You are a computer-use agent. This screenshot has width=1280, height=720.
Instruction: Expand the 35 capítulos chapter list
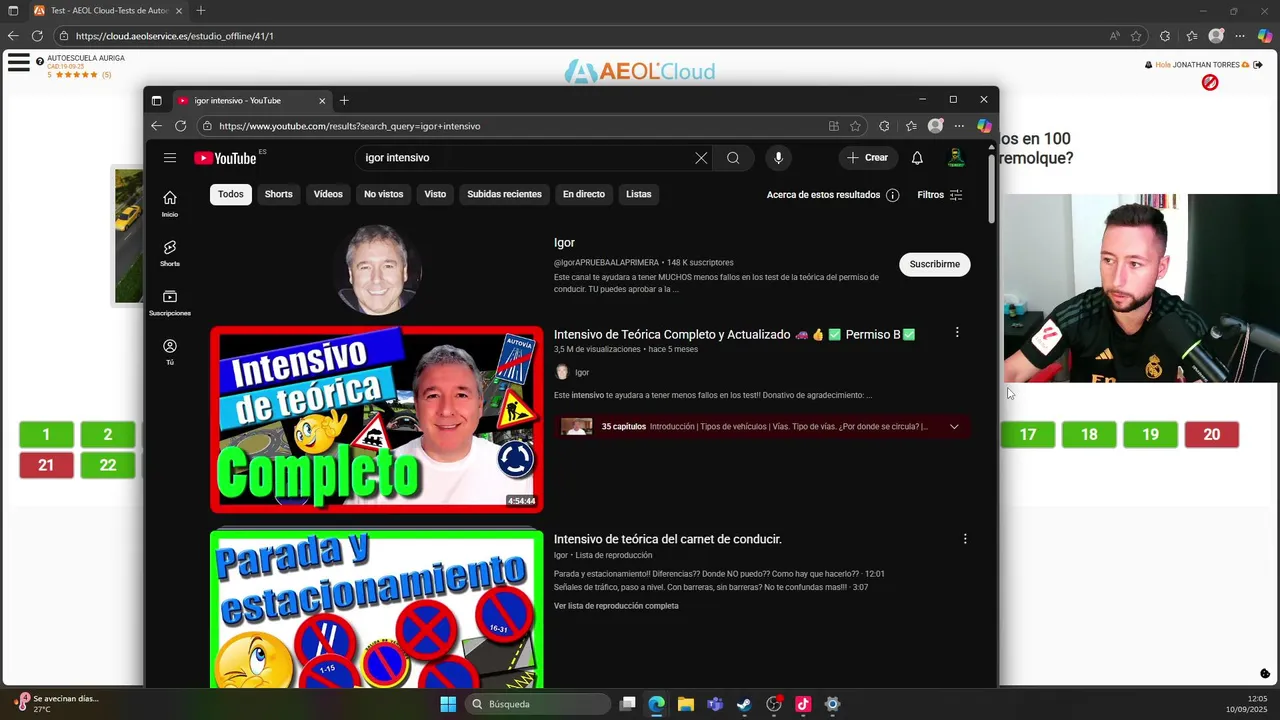954,427
